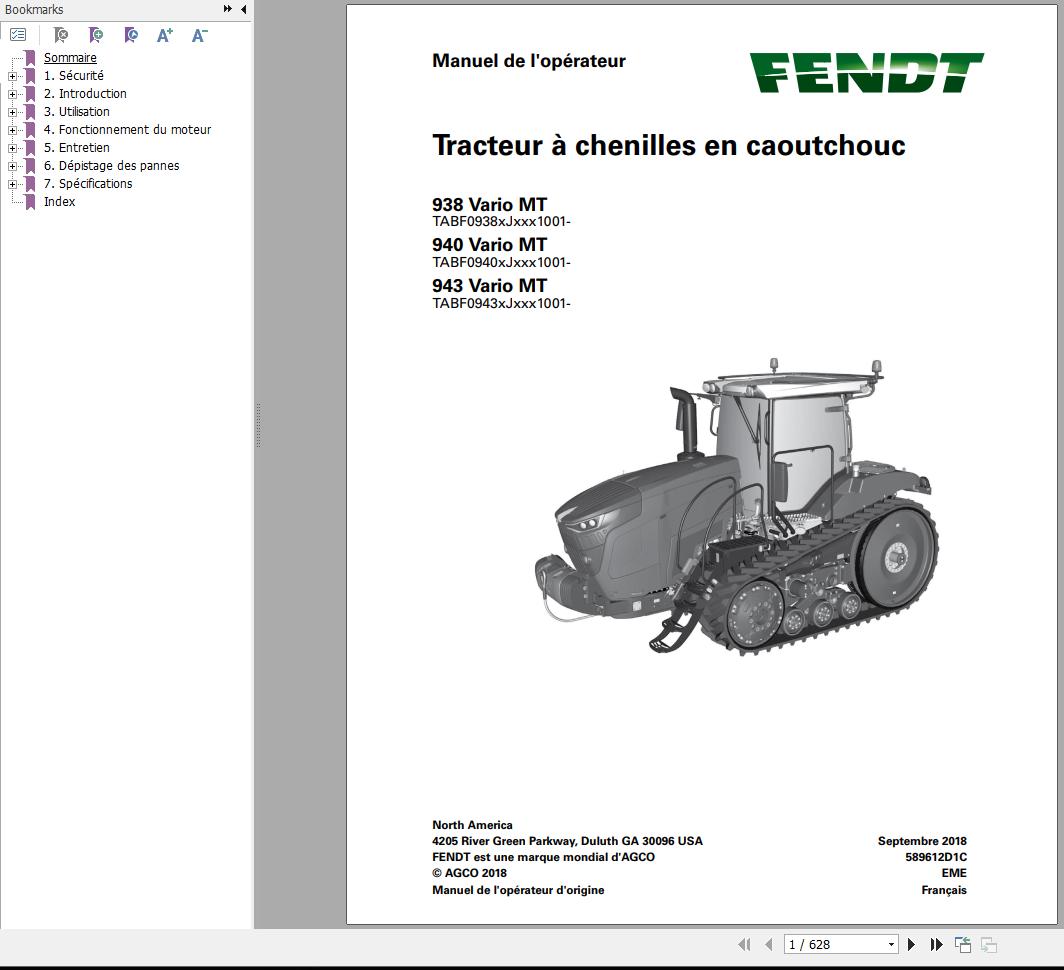1064x970 pixels.
Task: Go to the first page button
Action: point(744,944)
